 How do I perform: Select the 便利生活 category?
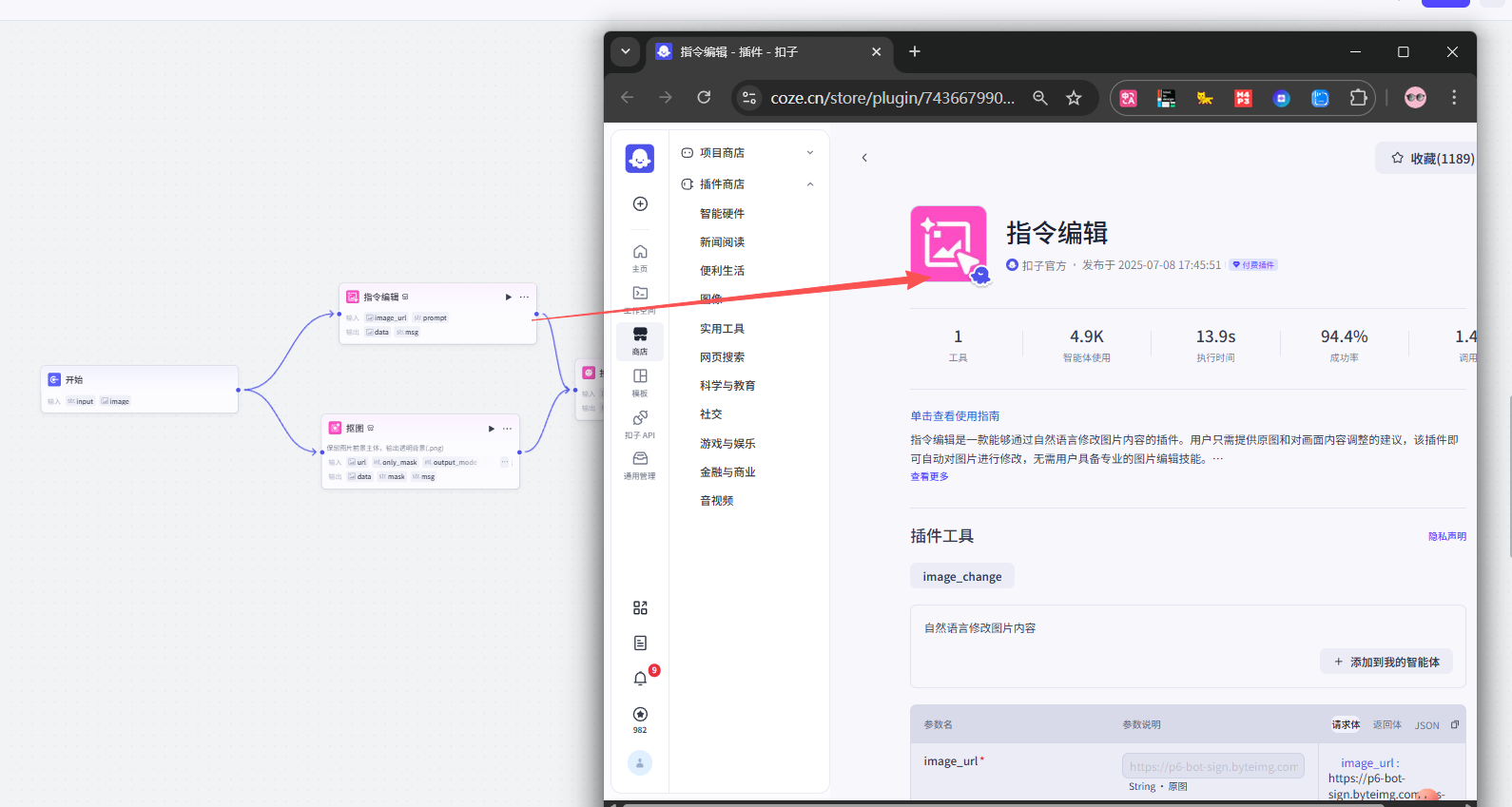tap(722, 270)
